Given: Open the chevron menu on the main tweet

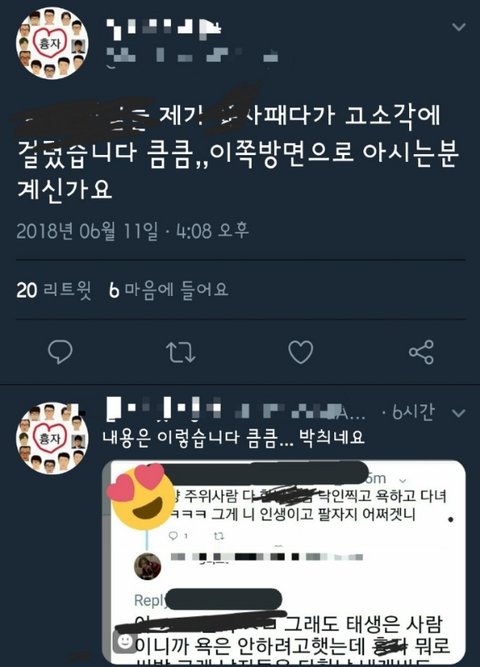Looking at the screenshot, I should 458,27.
